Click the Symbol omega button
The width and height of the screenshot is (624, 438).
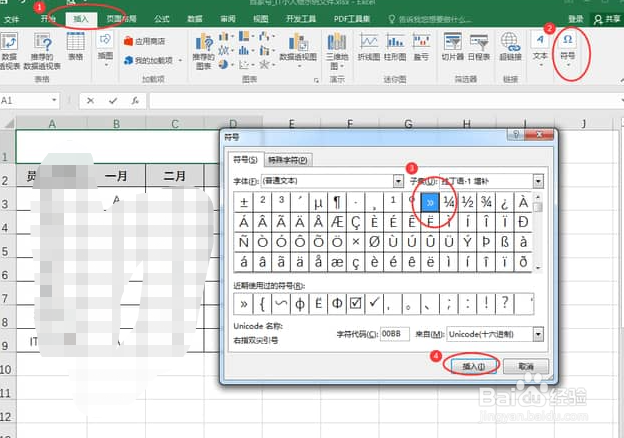(568, 50)
